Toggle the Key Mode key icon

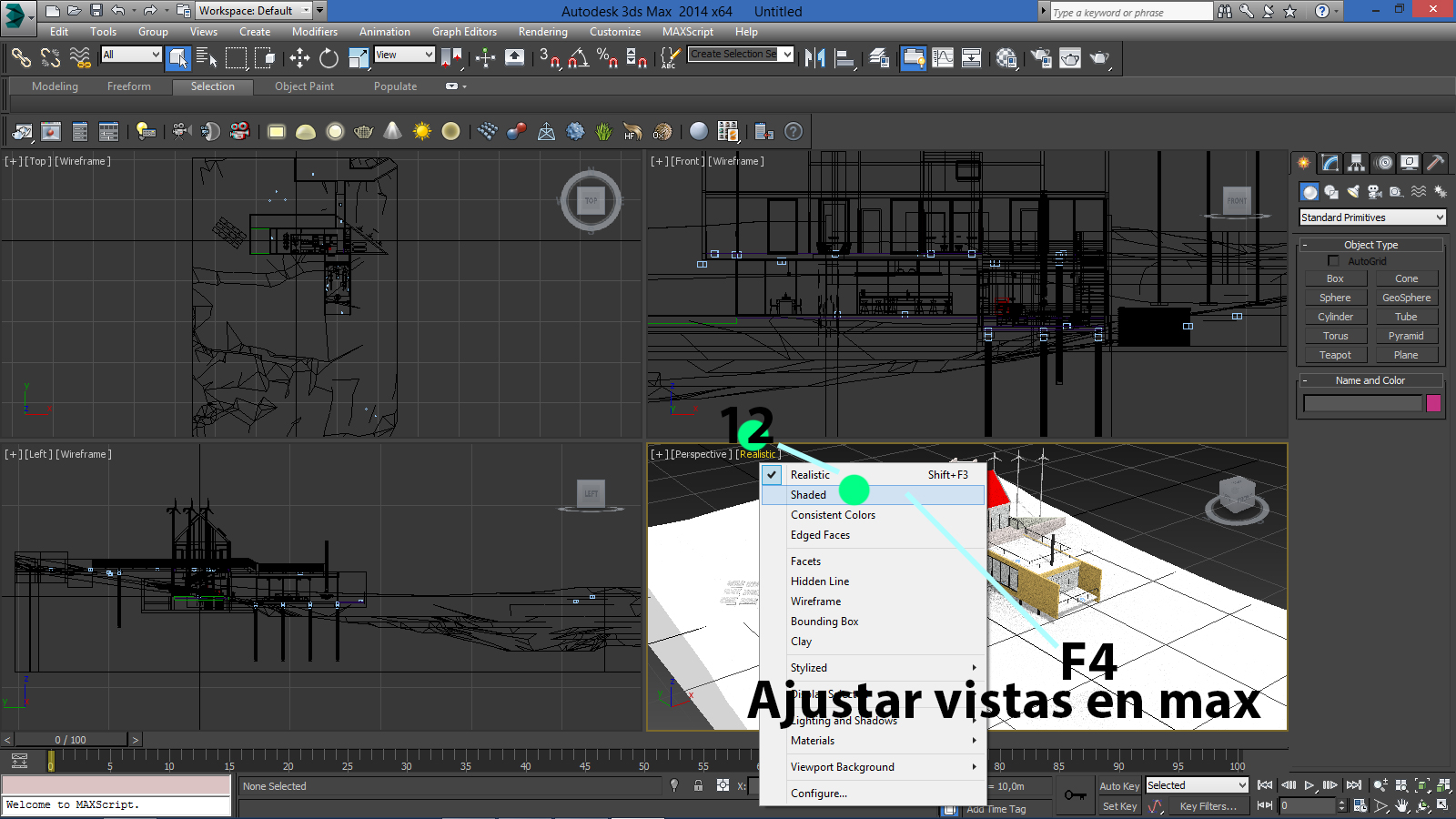[1076, 794]
